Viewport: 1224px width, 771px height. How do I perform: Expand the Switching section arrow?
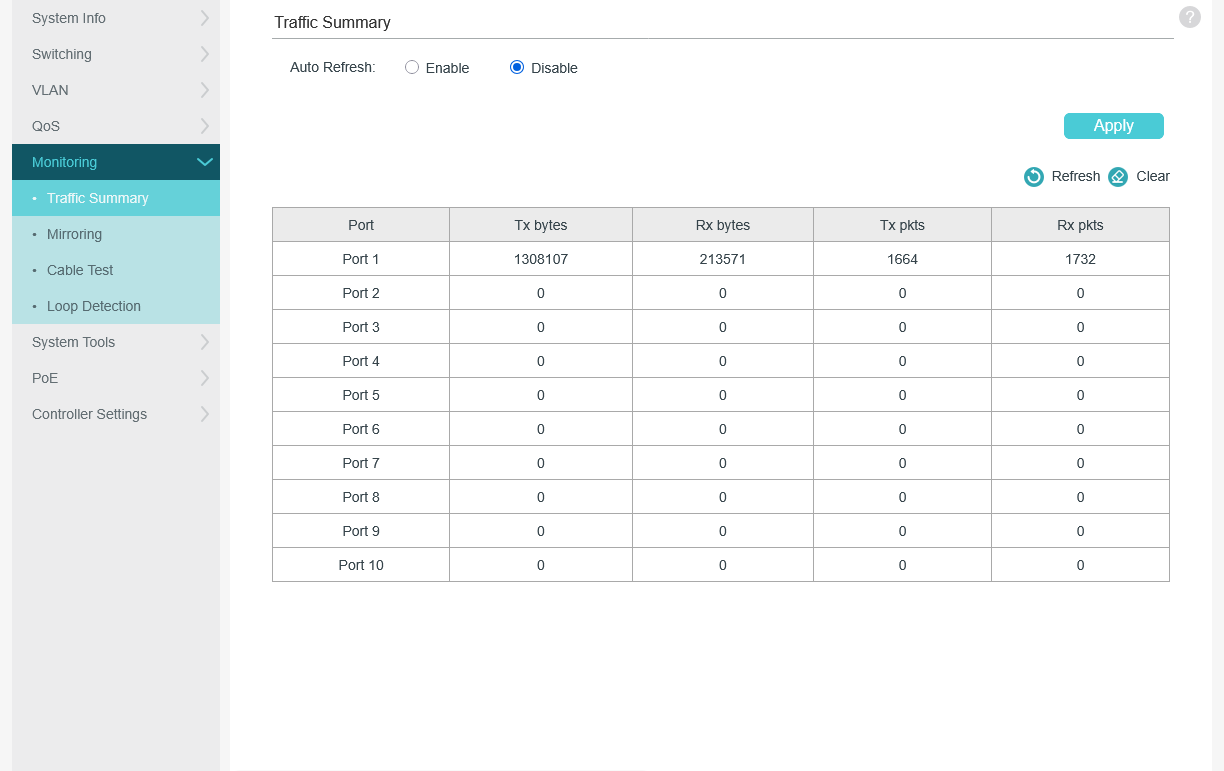(x=204, y=54)
